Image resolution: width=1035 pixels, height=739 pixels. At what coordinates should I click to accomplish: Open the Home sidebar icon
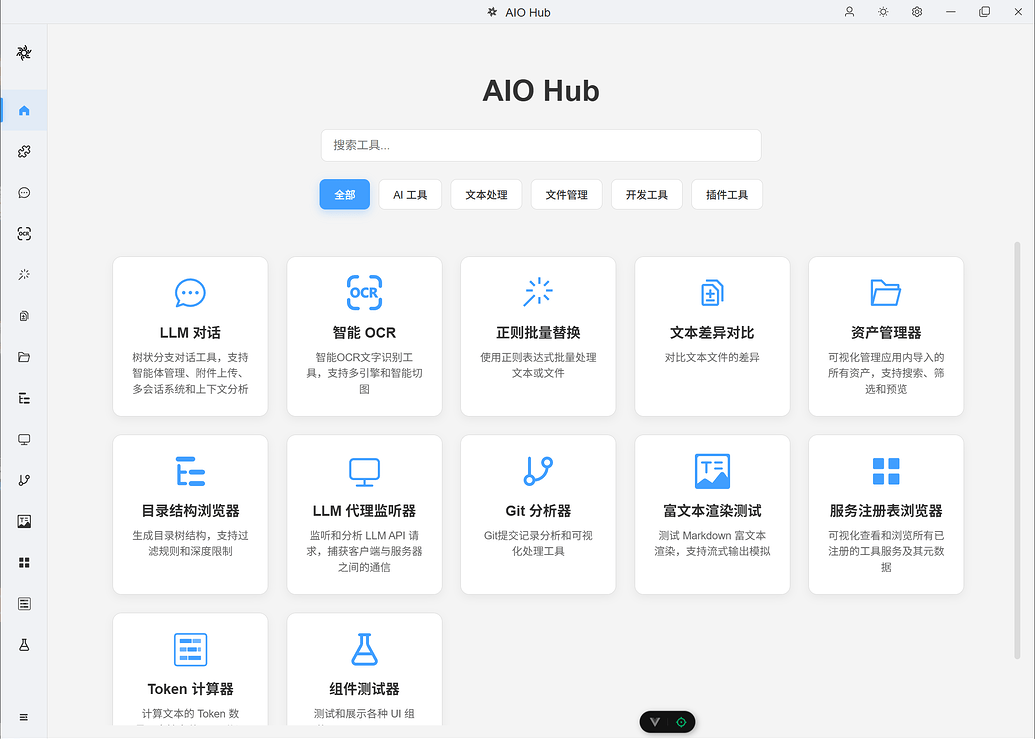[24, 110]
